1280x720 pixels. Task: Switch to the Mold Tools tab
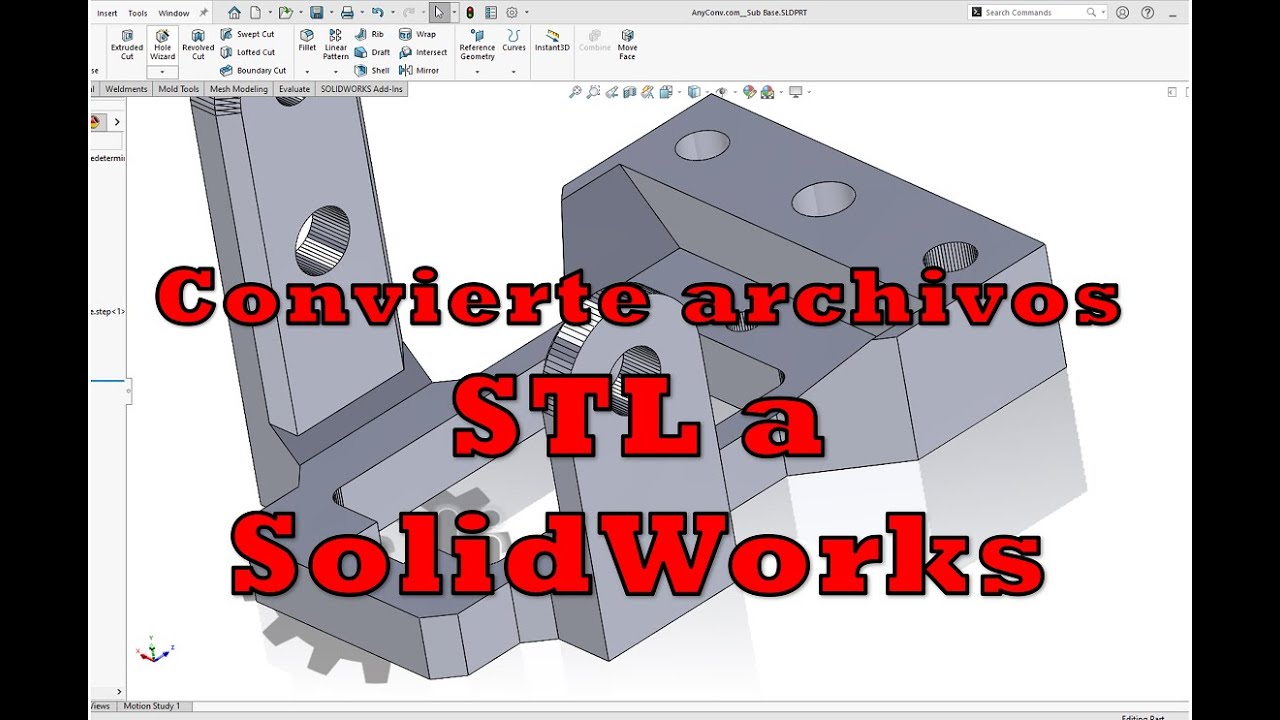coord(178,89)
